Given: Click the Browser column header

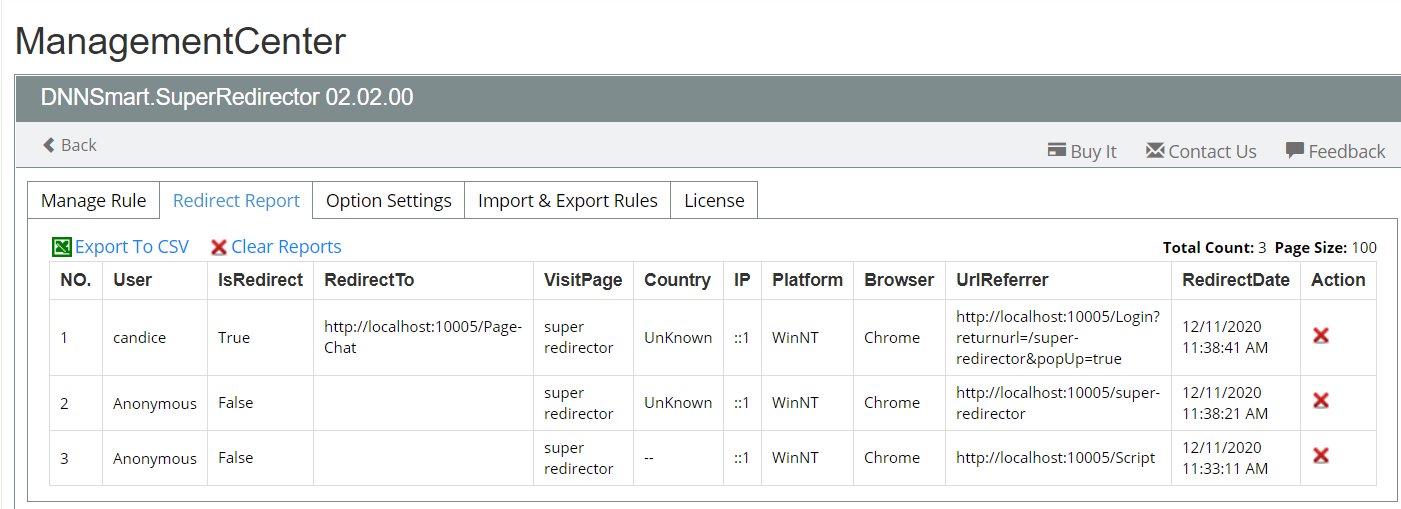Looking at the screenshot, I should pos(899,280).
